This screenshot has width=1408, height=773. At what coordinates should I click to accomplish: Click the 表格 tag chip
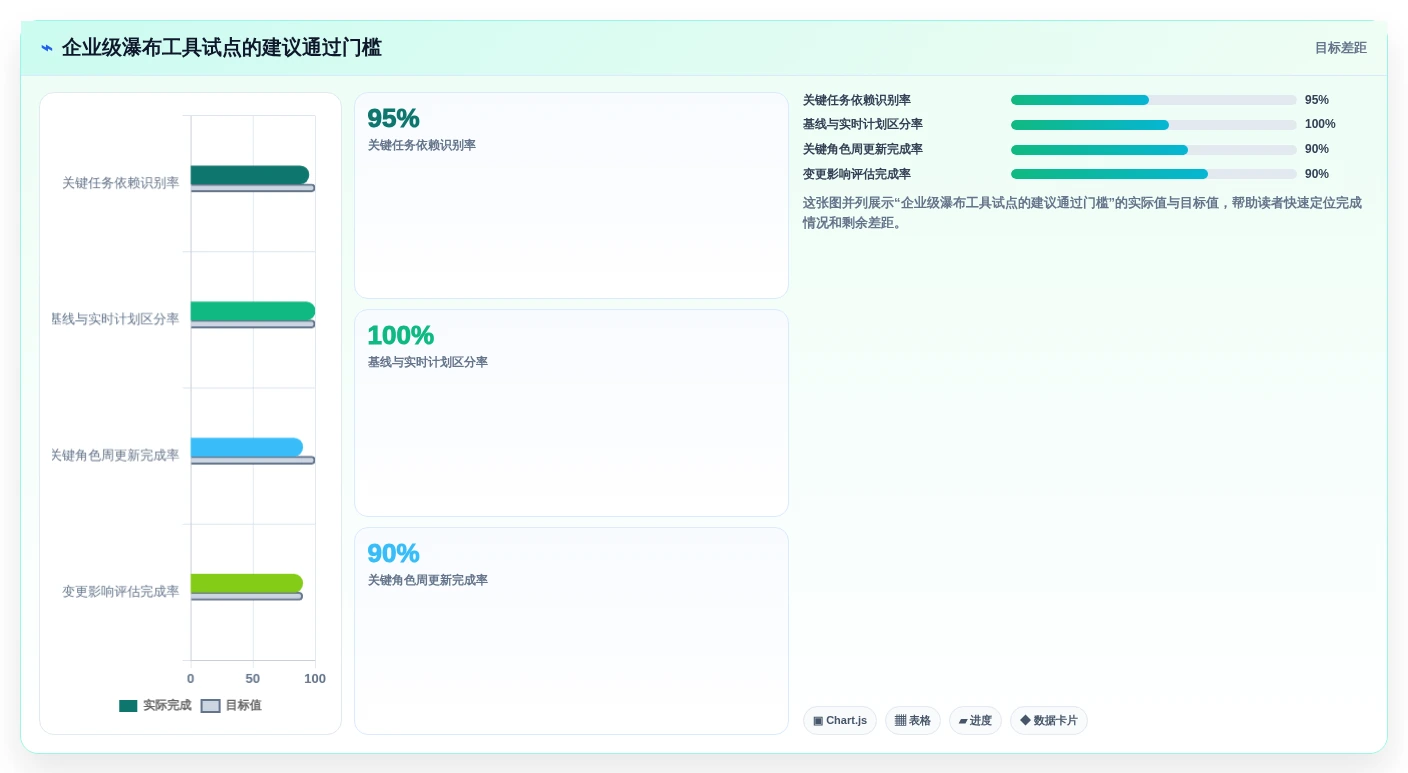pos(912,720)
